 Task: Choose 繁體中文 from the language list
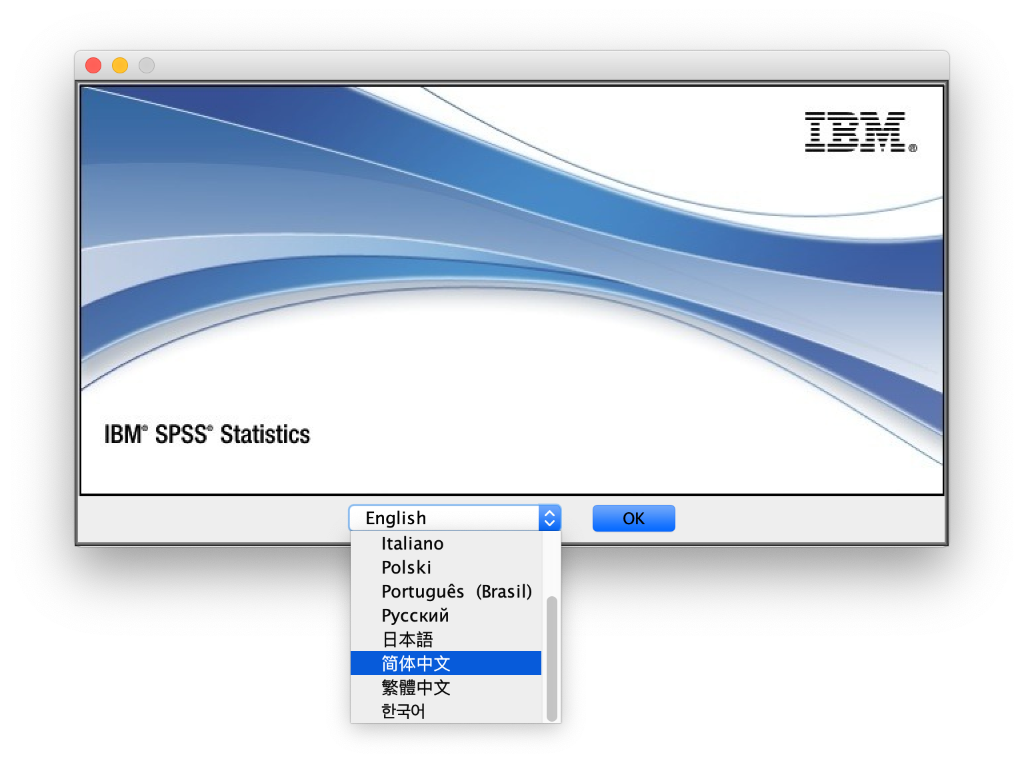446,687
